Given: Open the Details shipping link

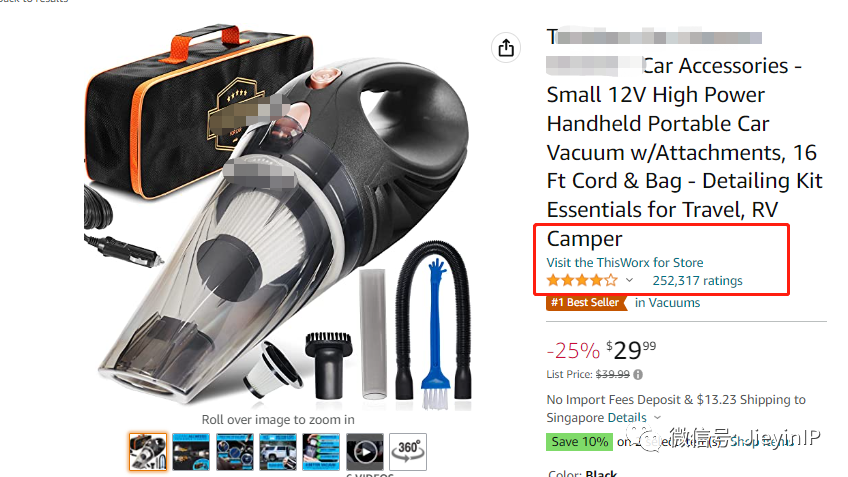Looking at the screenshot, I should (627, 418).
